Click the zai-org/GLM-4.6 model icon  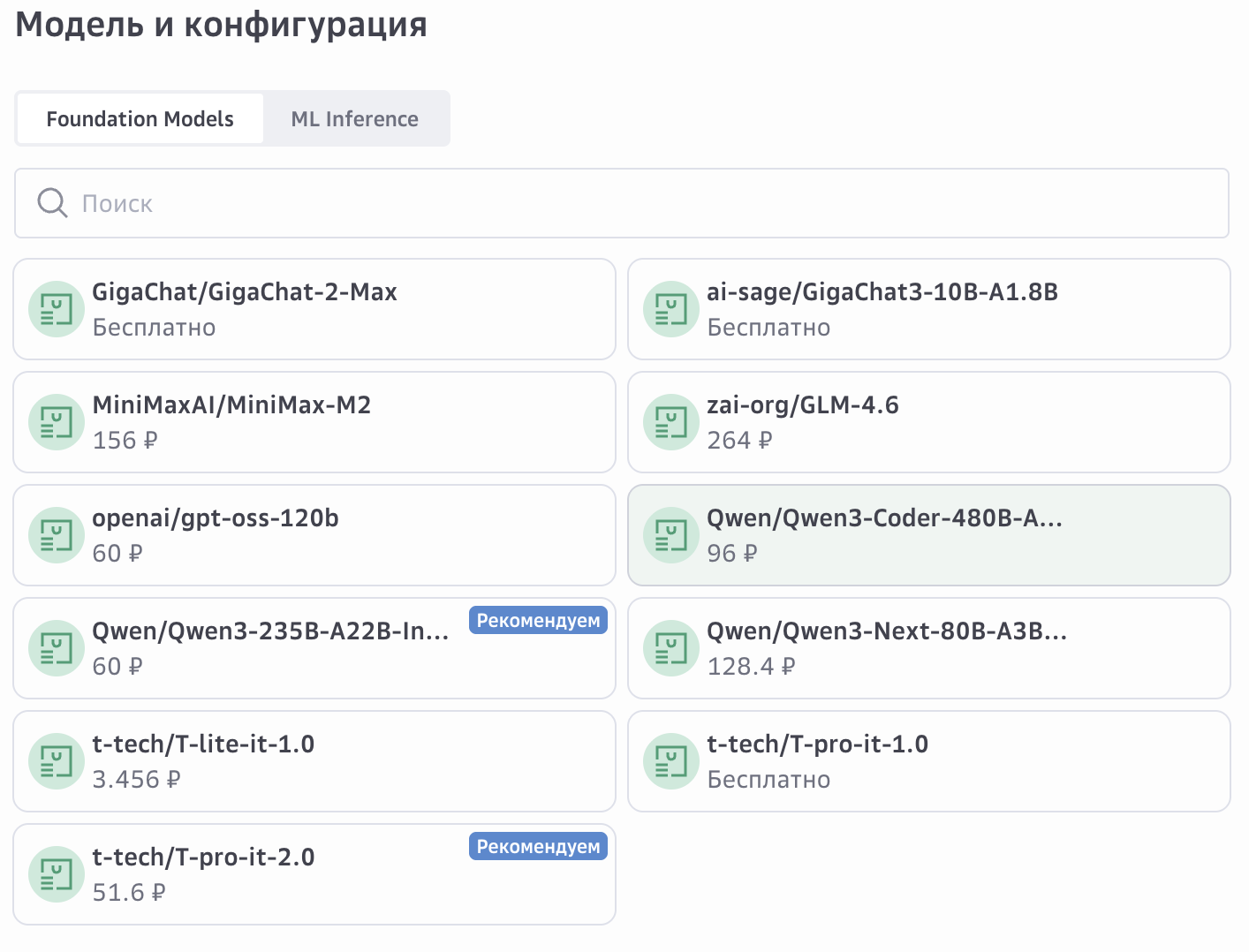pos(671,422)
